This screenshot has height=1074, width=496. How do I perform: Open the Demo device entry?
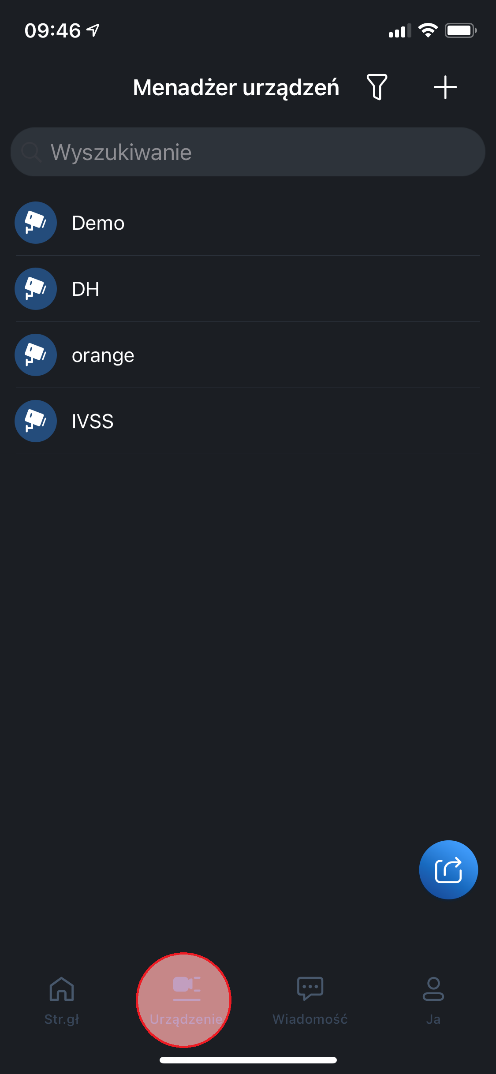point(248,223)
